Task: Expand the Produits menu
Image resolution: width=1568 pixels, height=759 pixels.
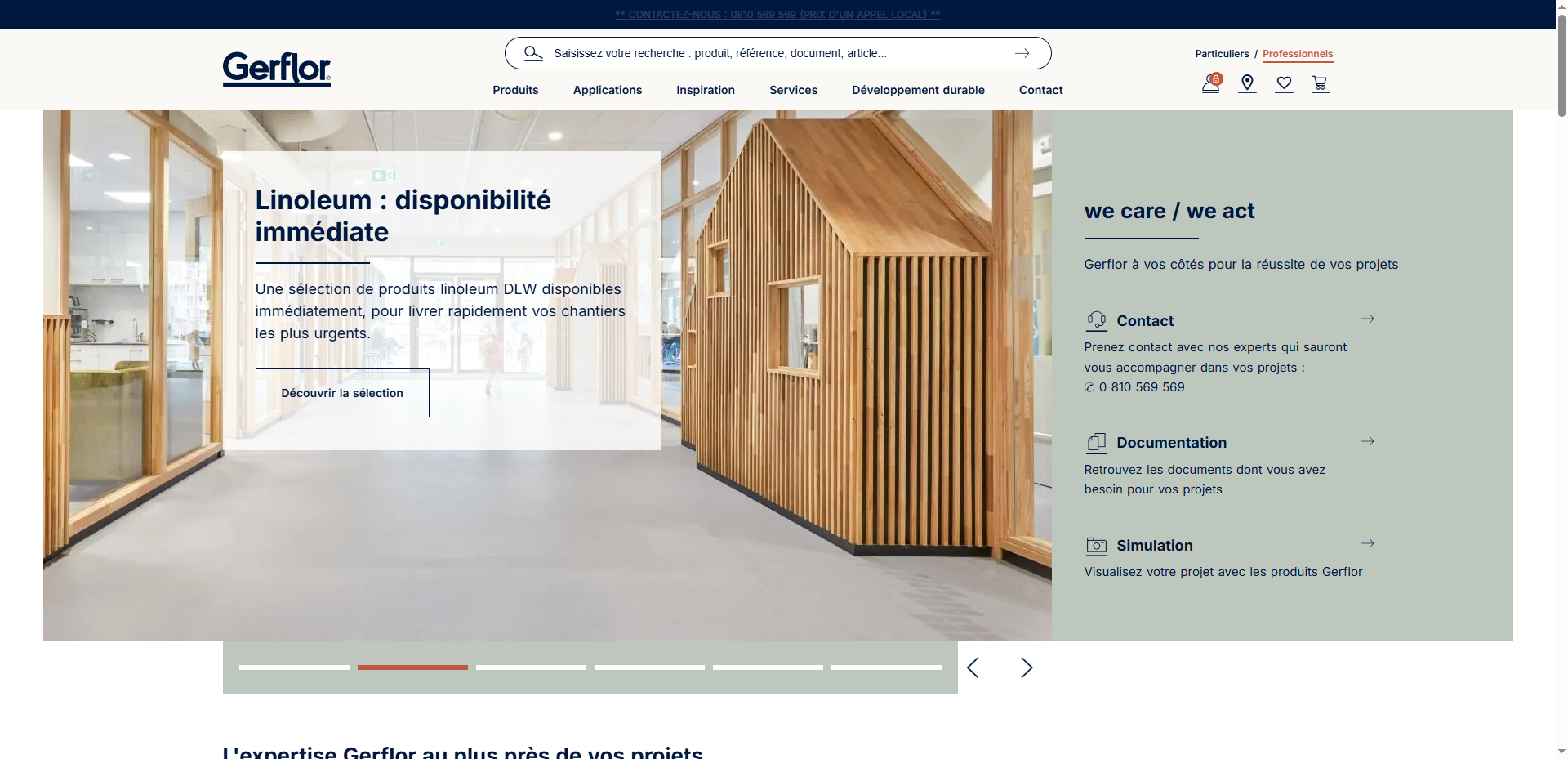Action: pos(515,90)
